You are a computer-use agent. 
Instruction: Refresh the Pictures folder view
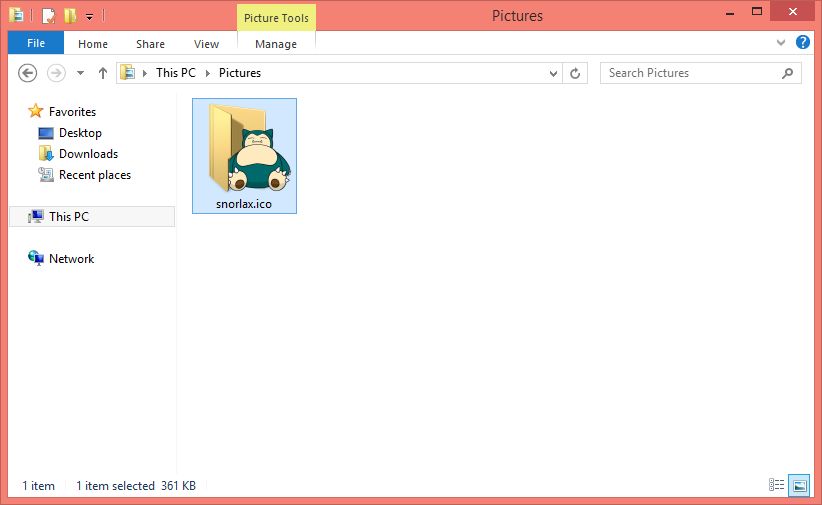pos(574,73)
